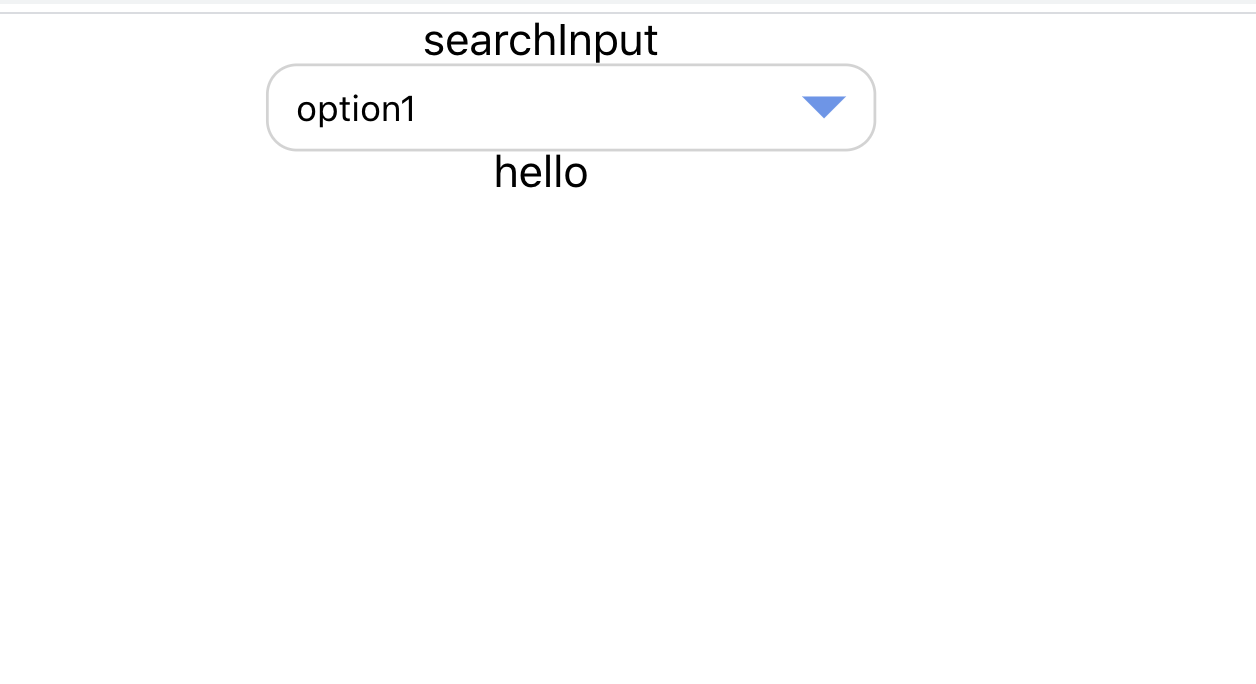The height and width of the screenshot is (684, 1256).
Task: Click the downward triangle beside option1
Action: click(x=824, y=107)
